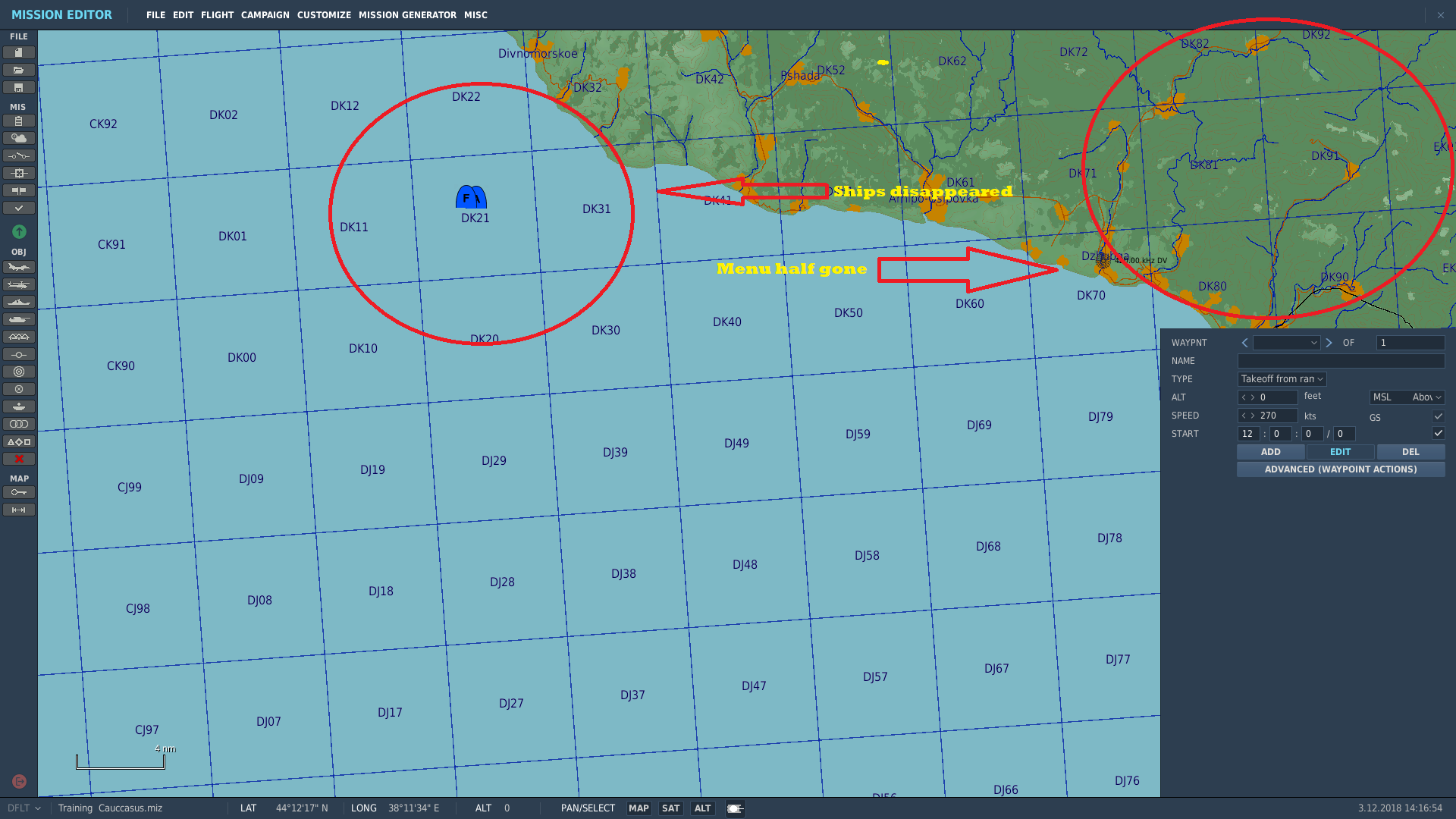Place an airplane group

19,267
